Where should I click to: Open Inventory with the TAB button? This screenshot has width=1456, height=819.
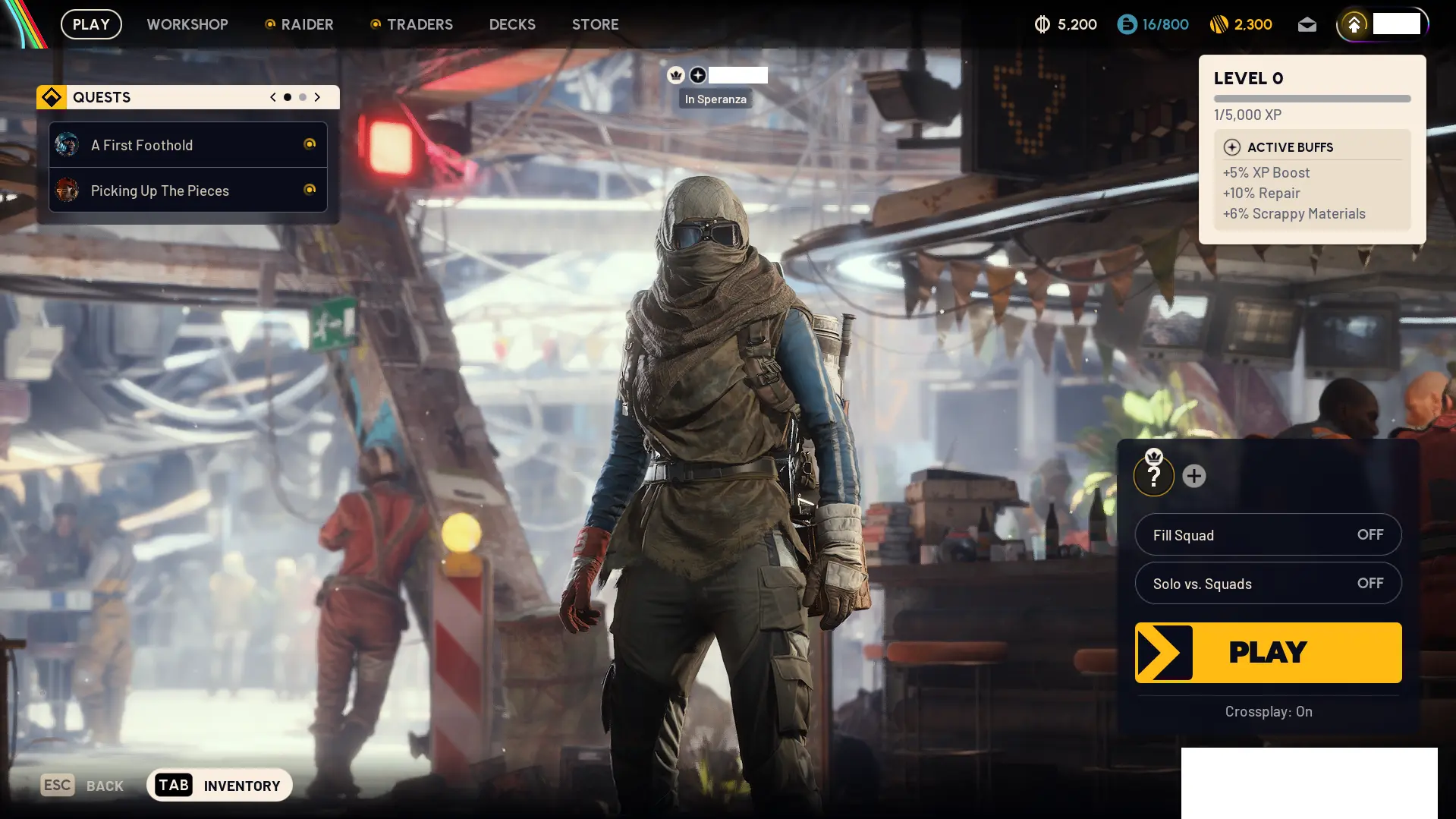coord(219,785)
